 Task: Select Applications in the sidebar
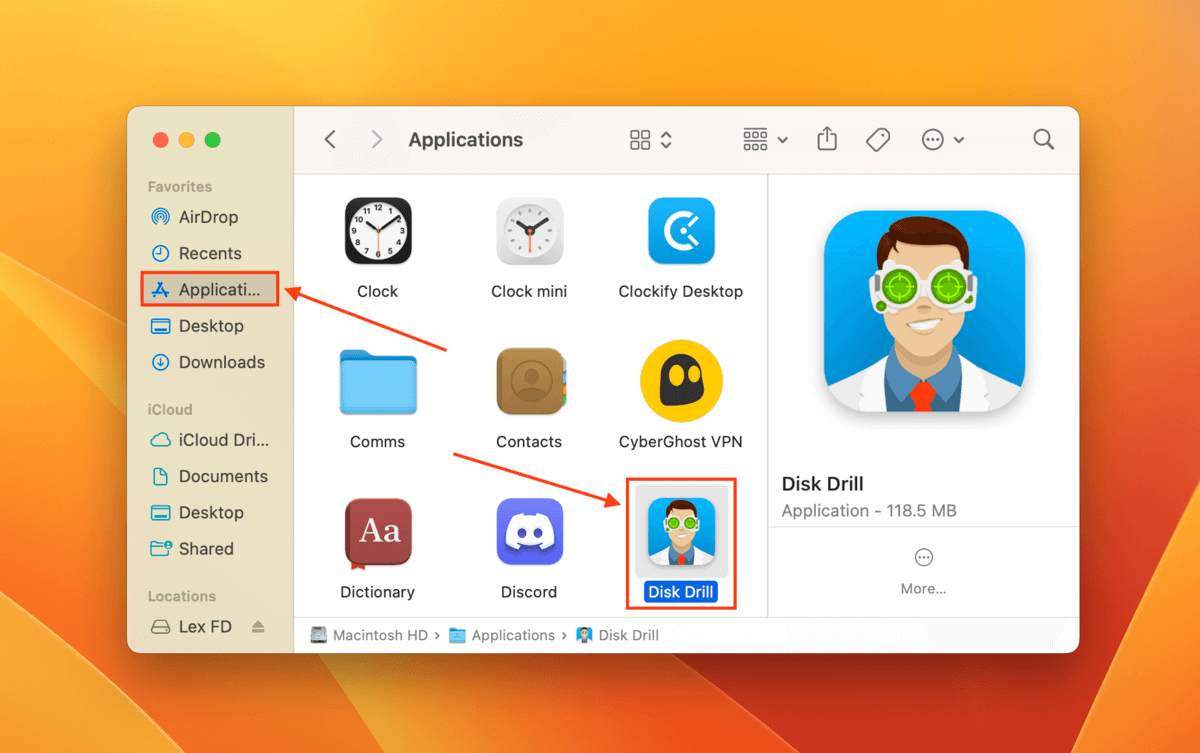coord(209,290)
